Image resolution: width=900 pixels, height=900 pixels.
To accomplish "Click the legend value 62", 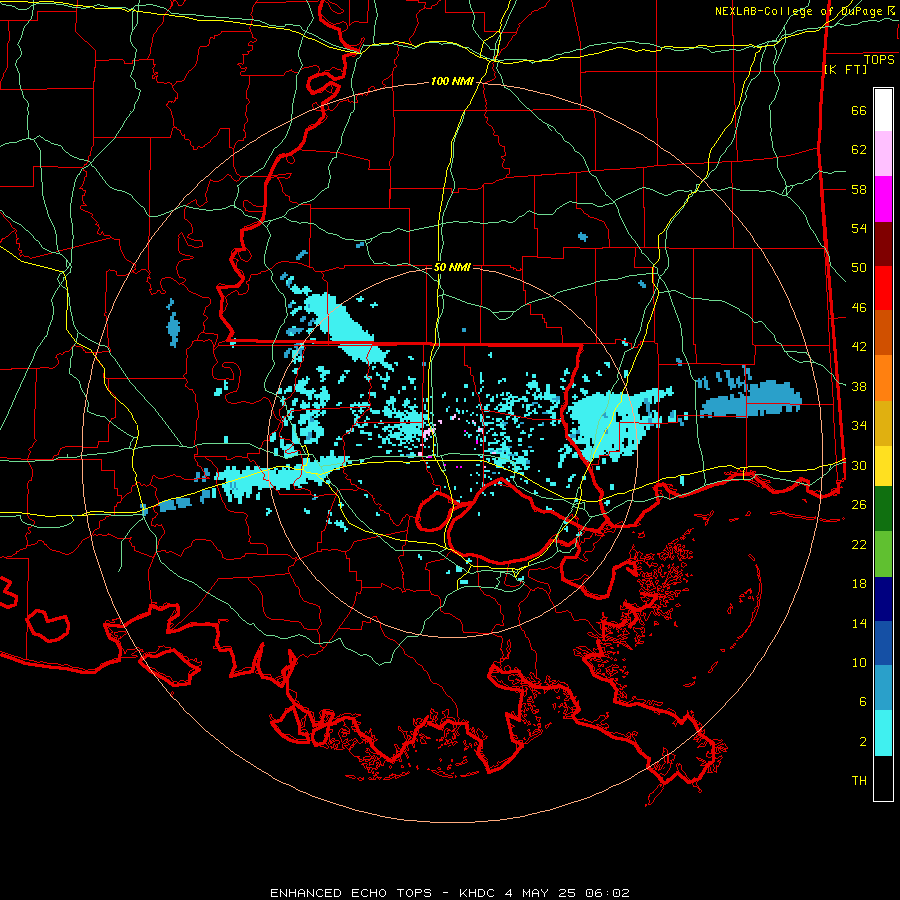I will pyautogui.click(x=859, y=149).
